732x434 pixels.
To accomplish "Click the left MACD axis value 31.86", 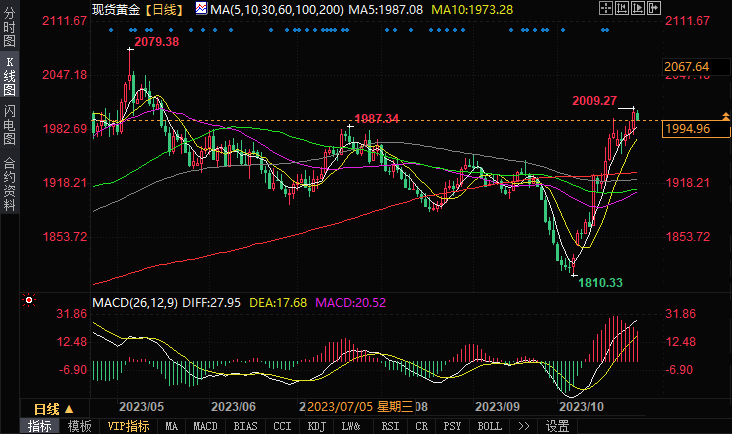I will click(72, 314).
